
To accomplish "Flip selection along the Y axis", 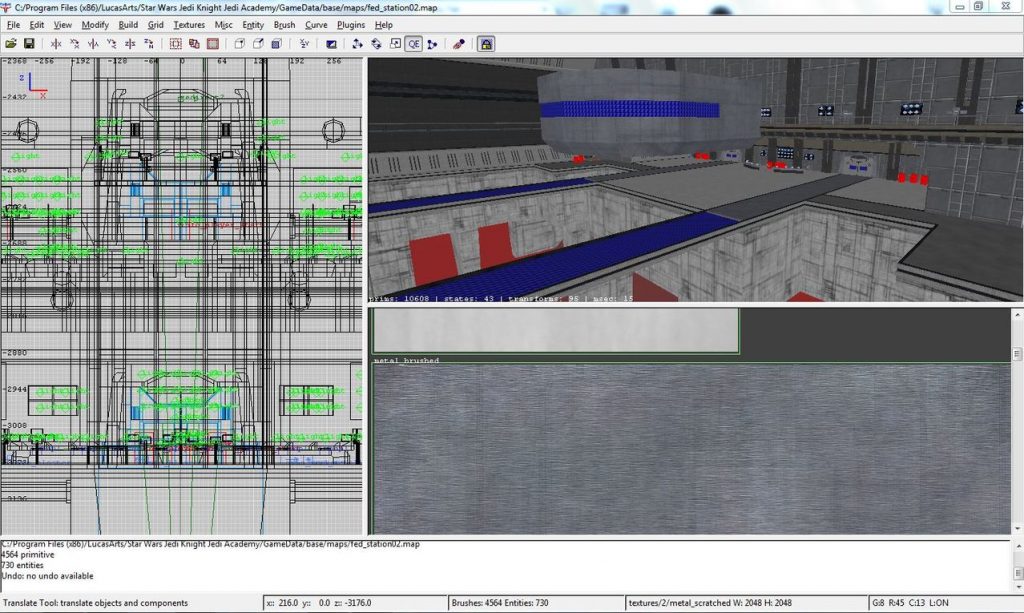I will click(93, 44).
